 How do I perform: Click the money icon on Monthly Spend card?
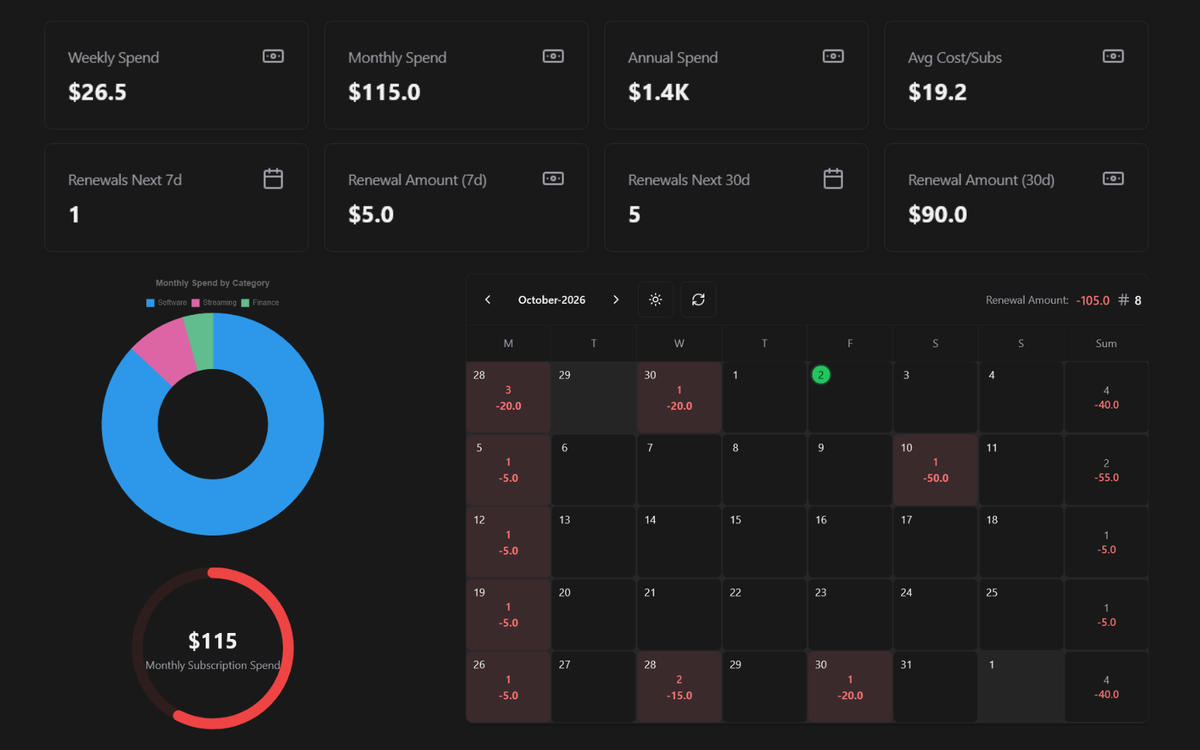pos(553,57)
